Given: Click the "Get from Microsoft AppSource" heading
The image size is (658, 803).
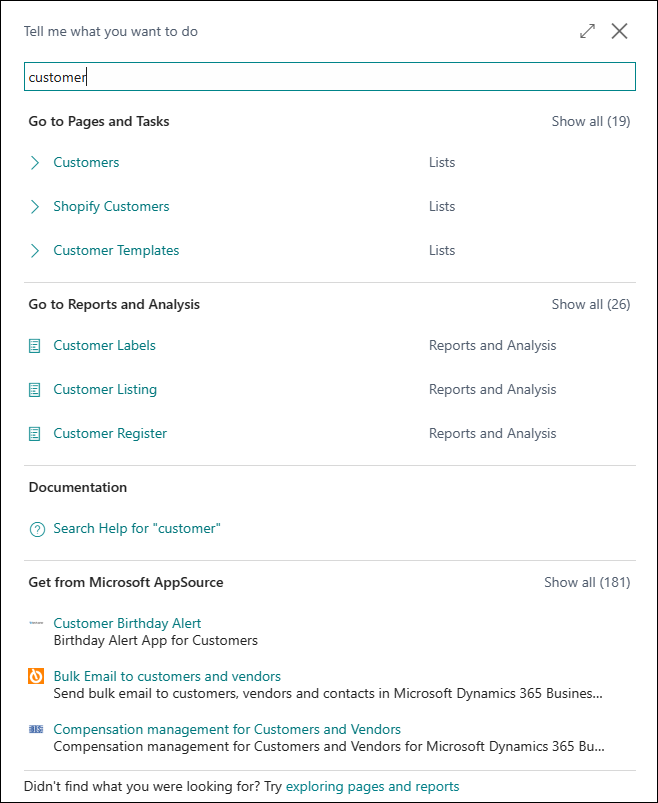Looking at the screenshot, I should click(126, 582).
